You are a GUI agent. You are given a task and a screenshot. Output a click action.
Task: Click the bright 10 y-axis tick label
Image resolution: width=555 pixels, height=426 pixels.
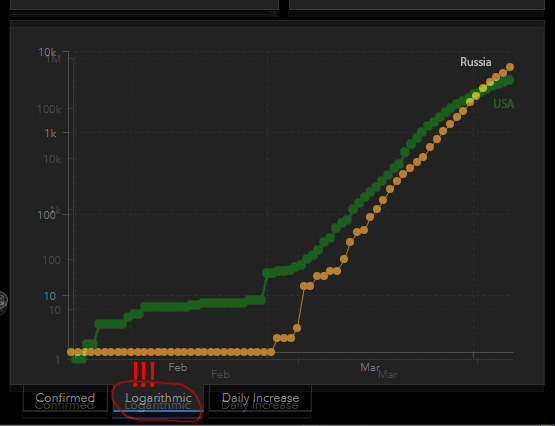tap(50, 296)
